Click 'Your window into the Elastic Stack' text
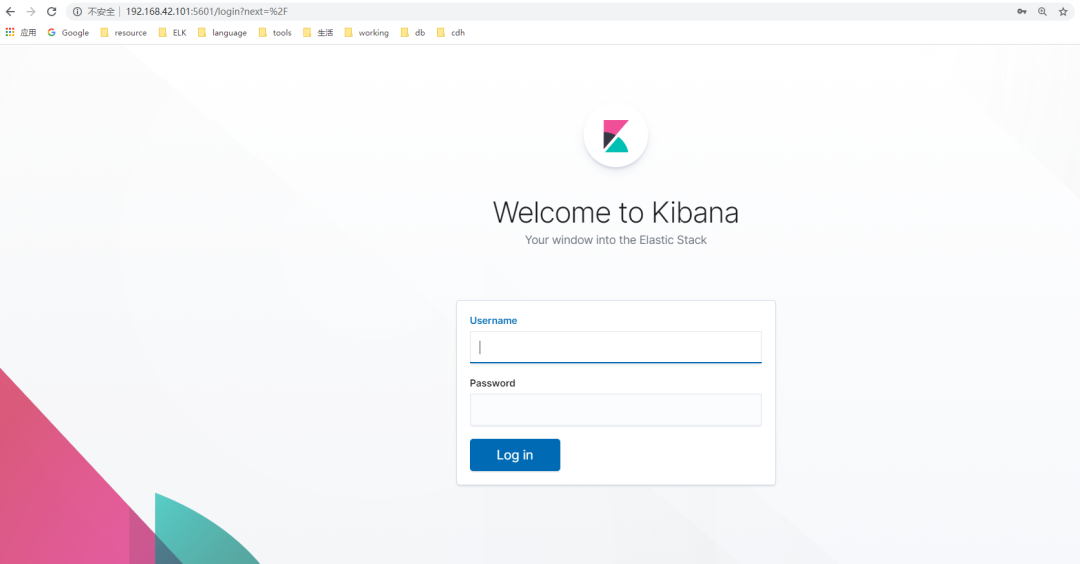The width and height of the screenshot is (1080, 564). pyautogui.click(x=616, y=240)
